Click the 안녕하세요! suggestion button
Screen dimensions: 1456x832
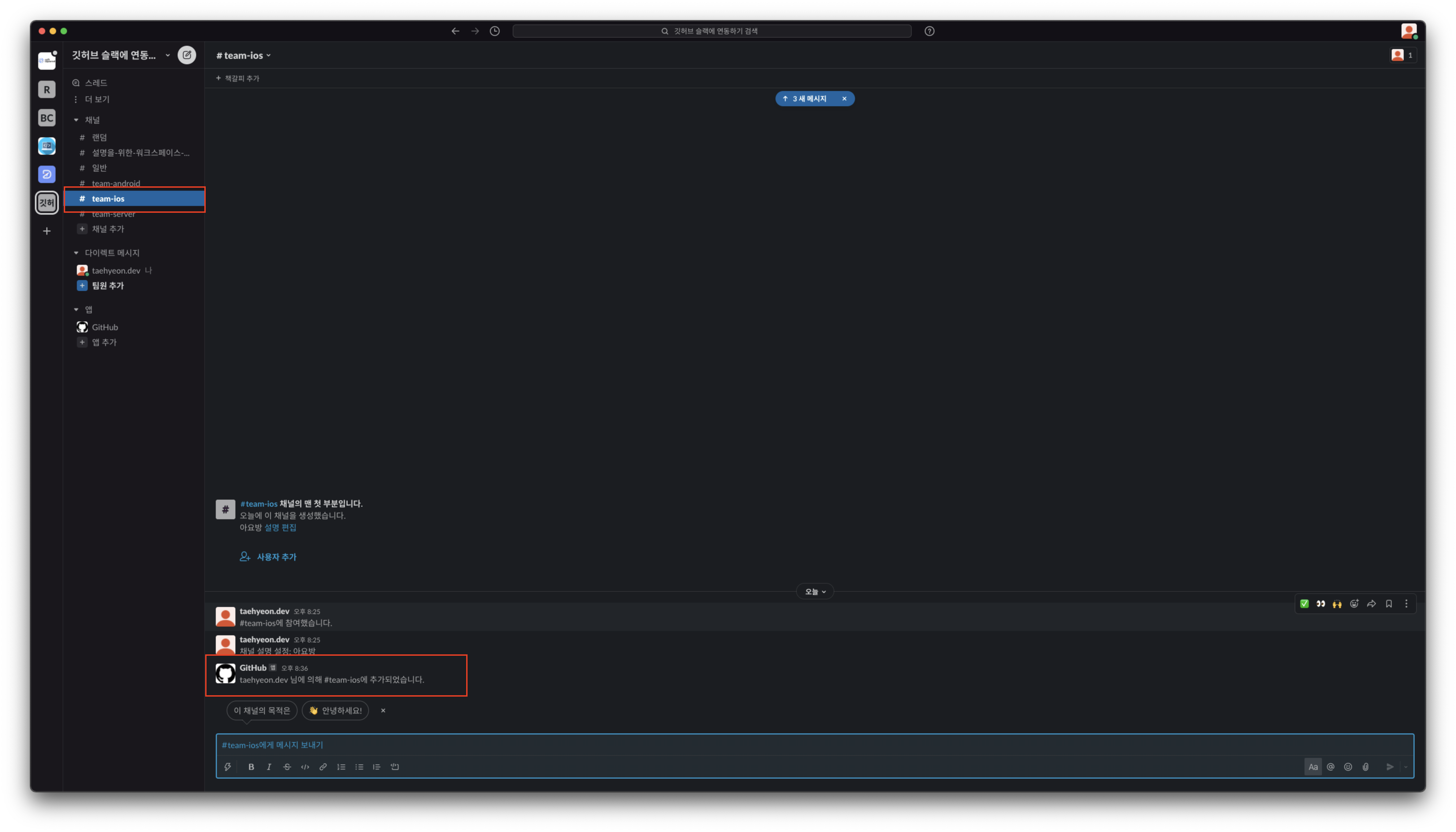[335, 710]
